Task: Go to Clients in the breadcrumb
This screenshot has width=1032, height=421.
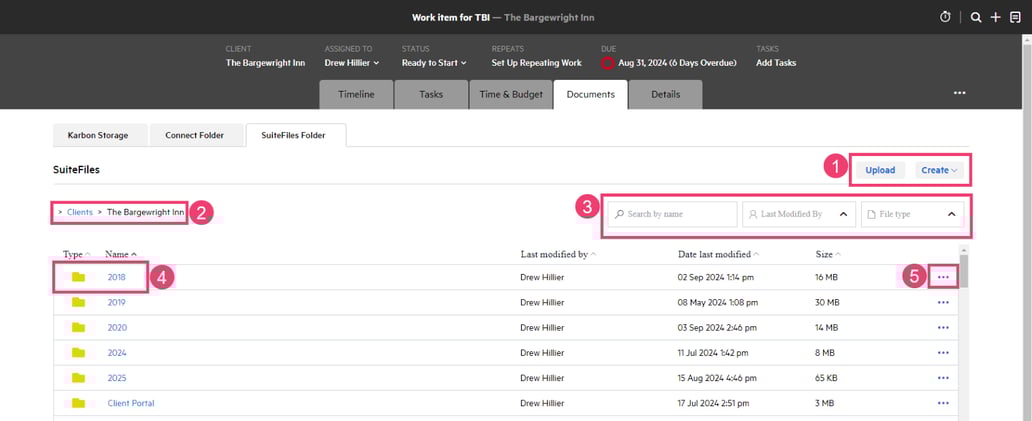Action: pyautogui.click(x=80, y=212)
